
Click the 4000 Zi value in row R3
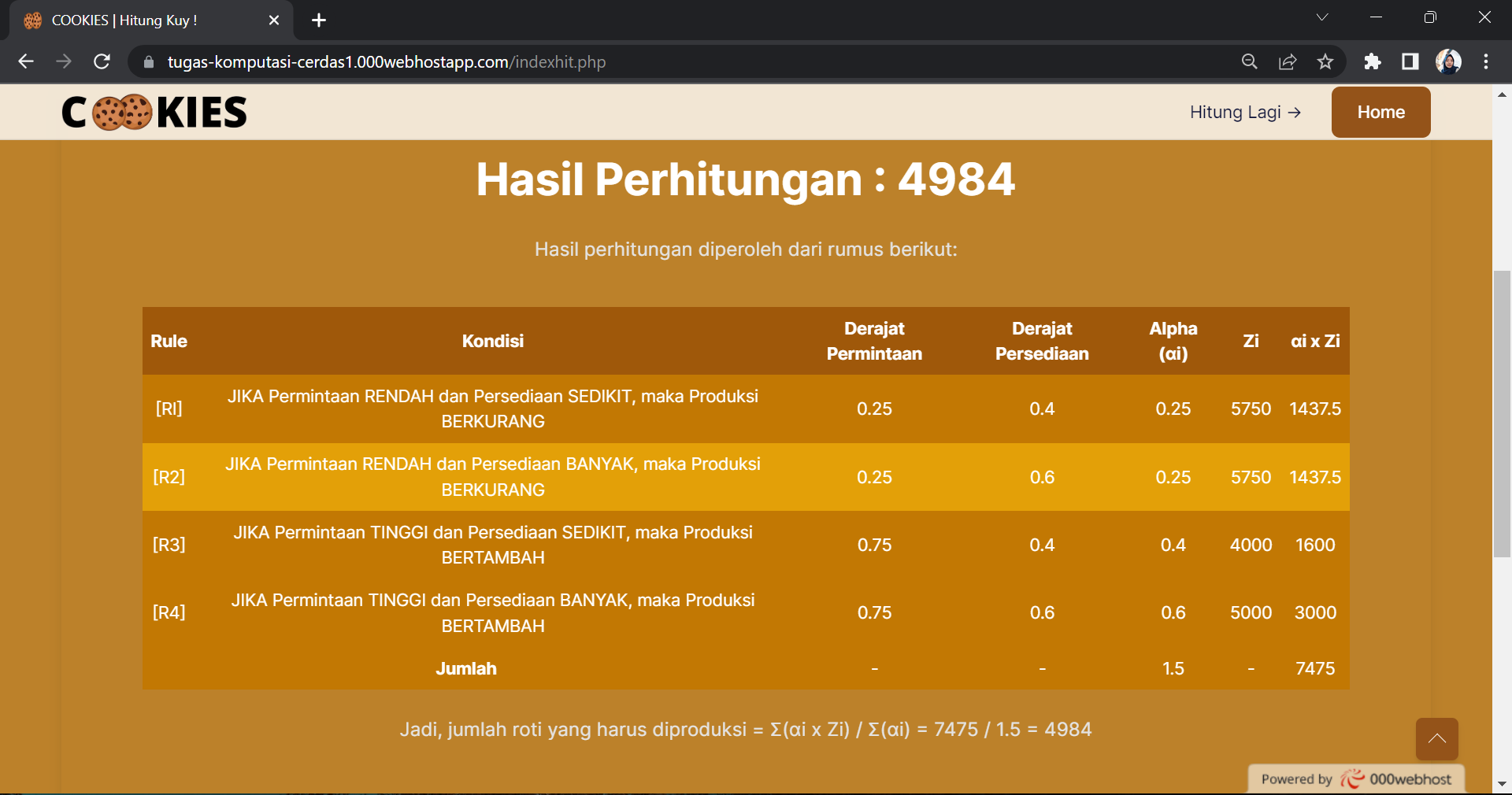pyautogui.click(x=1251, y=545)
